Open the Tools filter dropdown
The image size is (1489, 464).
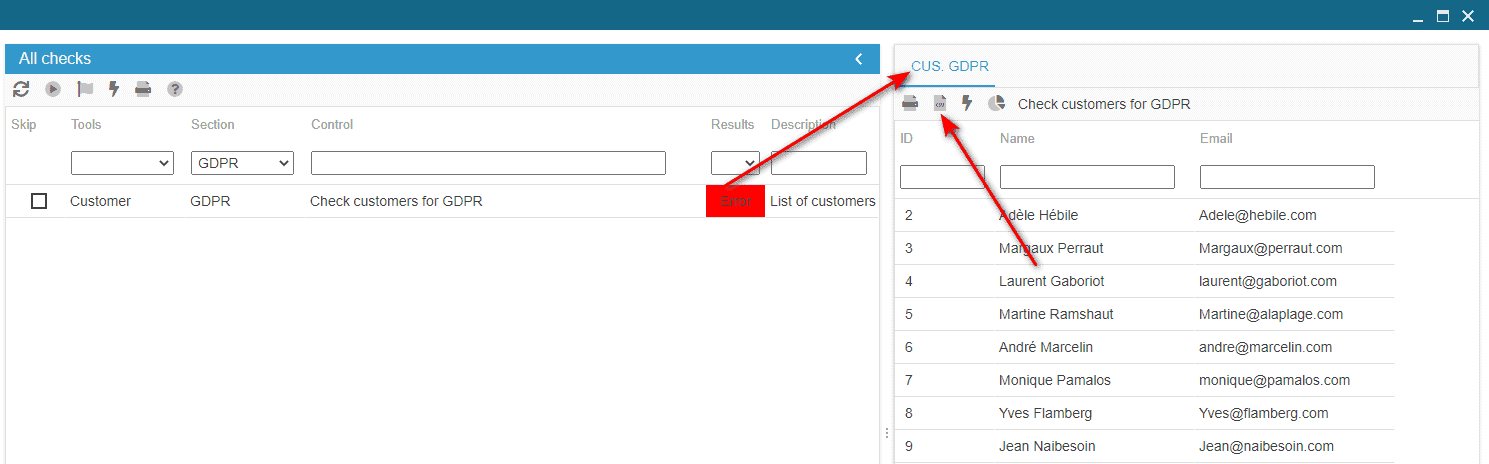coord(122,163)
